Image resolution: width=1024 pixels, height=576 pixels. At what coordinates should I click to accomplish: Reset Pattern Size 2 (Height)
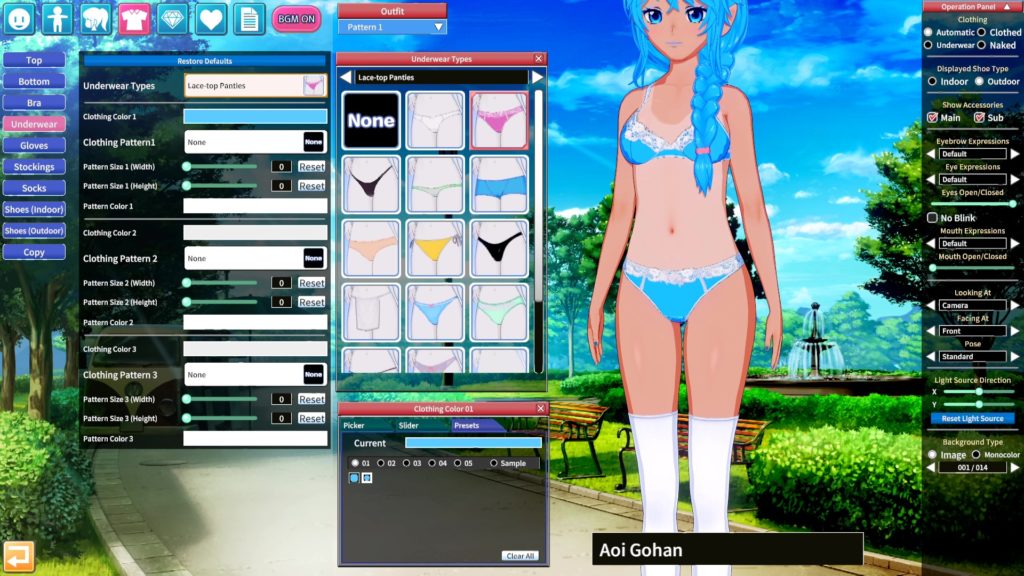[x=312, y=302]
